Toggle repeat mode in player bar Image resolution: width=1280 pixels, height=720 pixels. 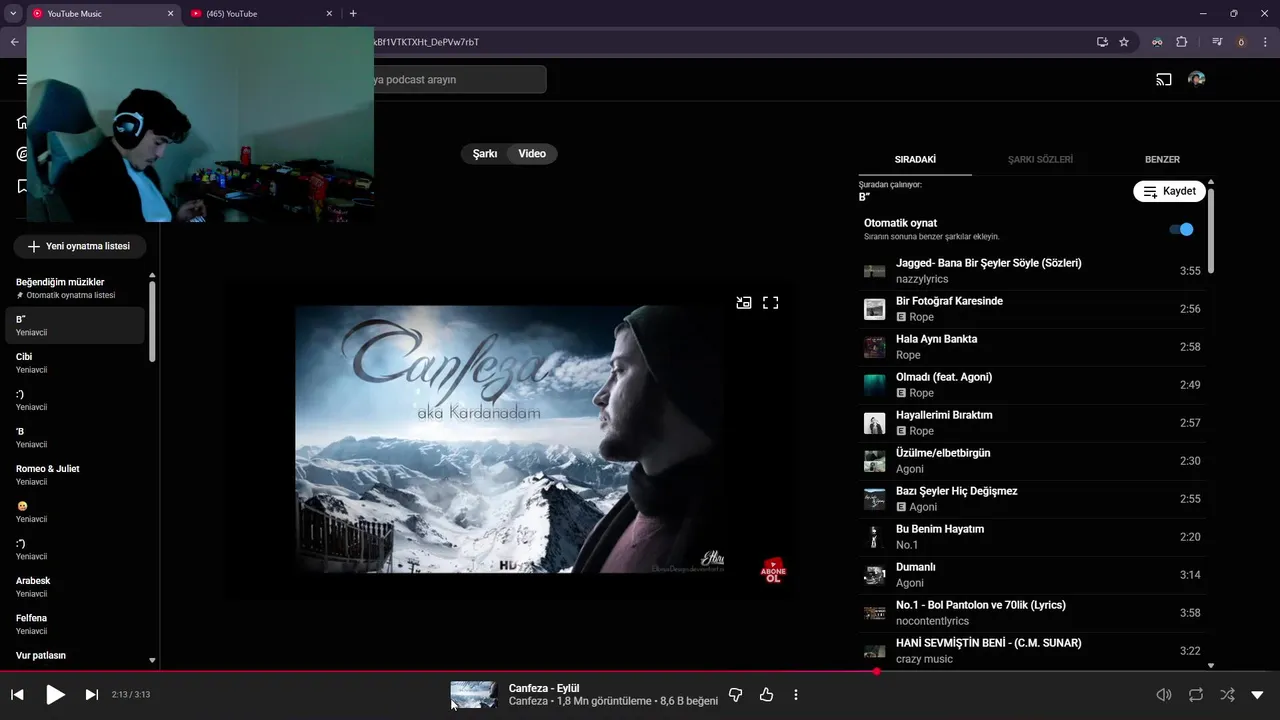[x=1196, y=694]
